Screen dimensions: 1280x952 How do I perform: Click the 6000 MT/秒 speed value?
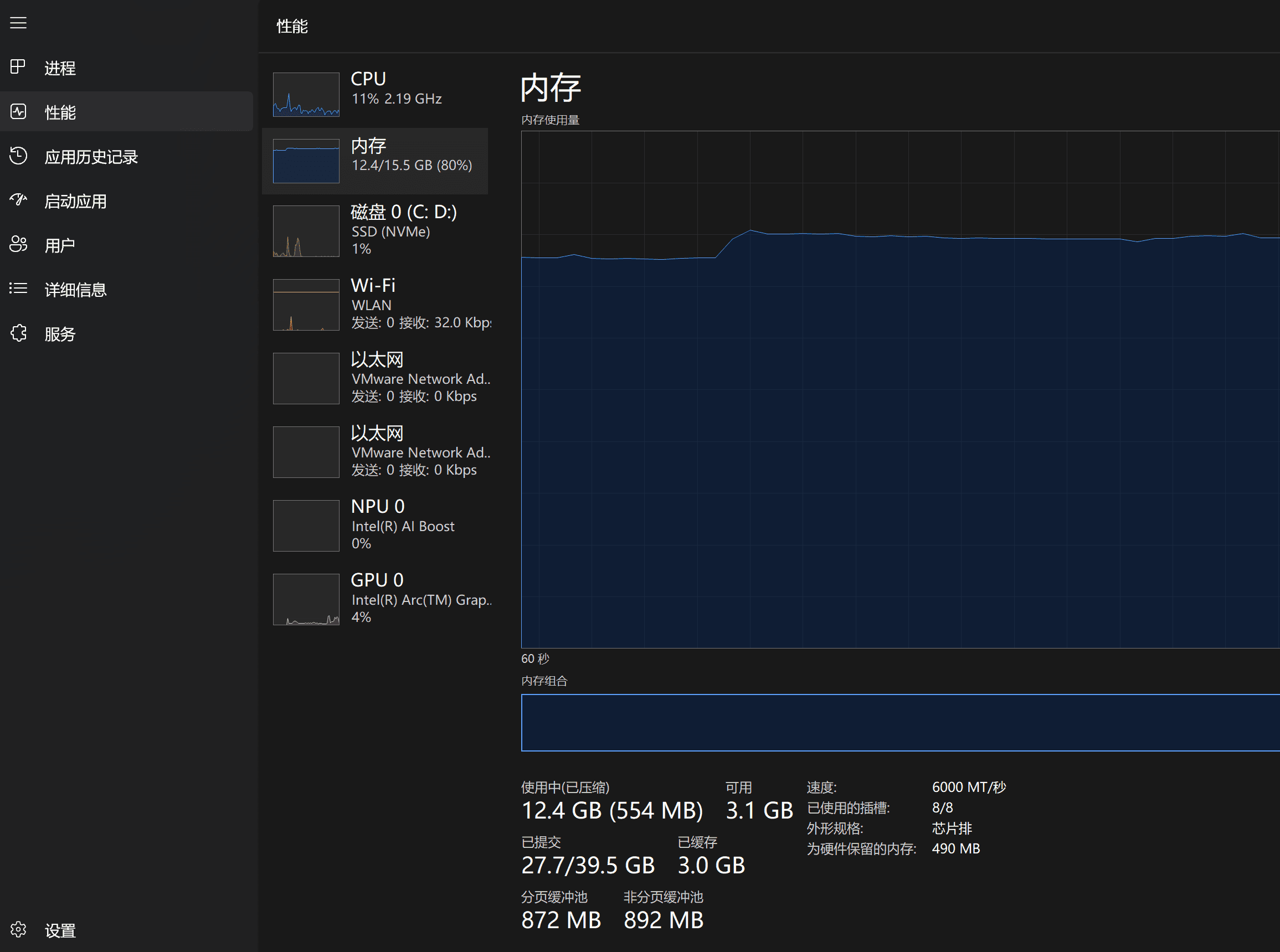pyautogui.click(x=969, y=787)
